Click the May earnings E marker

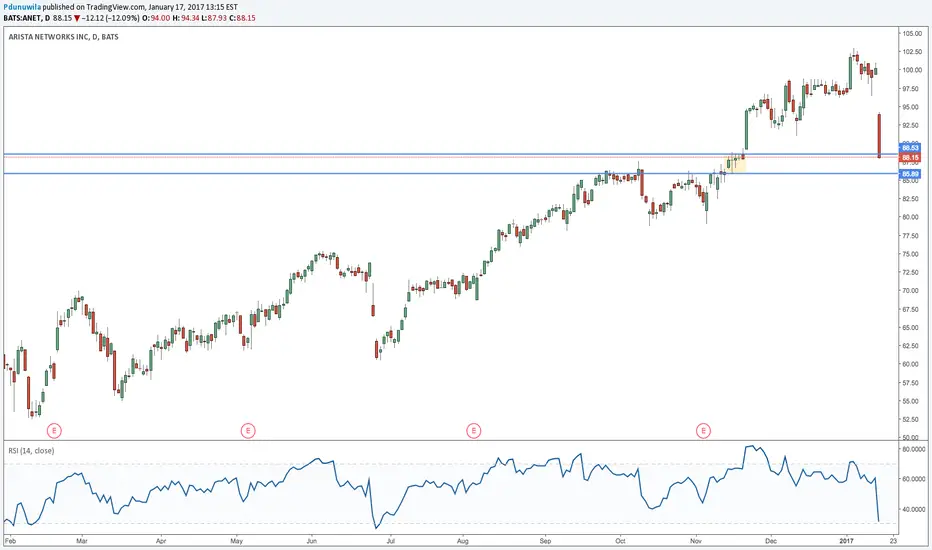248,430
